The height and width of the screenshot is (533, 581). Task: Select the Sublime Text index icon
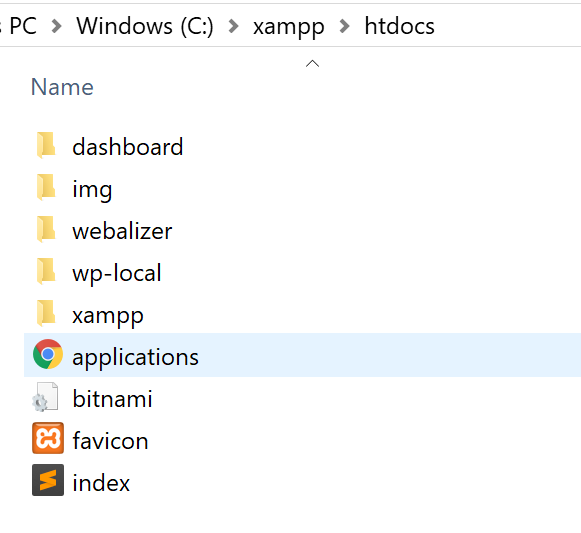pos(48,480)
